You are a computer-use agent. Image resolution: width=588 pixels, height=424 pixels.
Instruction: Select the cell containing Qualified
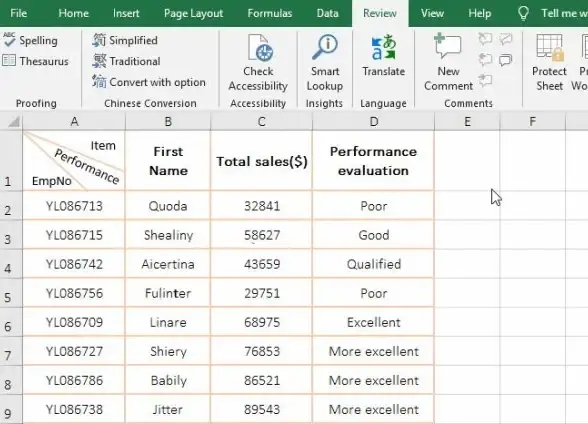(374, 264)
